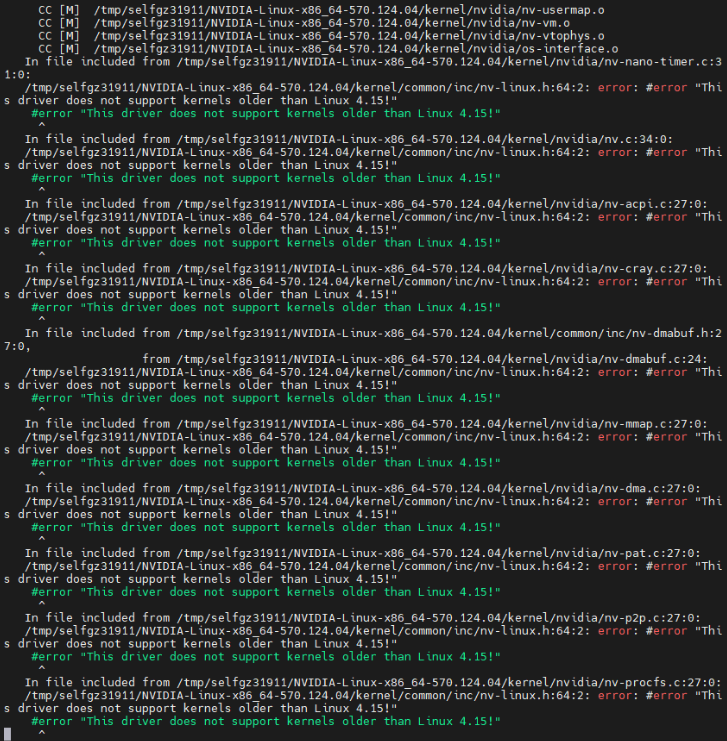Click the include line mentioning nv-nano-timer.c
727x741 pixels.
(x=373, y=61)
